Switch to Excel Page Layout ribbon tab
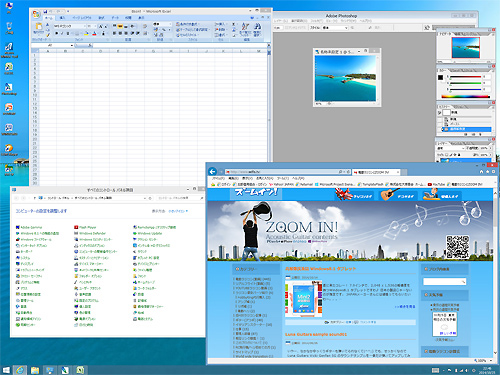This screenshot has width=500, height=375. click(82, 18)
